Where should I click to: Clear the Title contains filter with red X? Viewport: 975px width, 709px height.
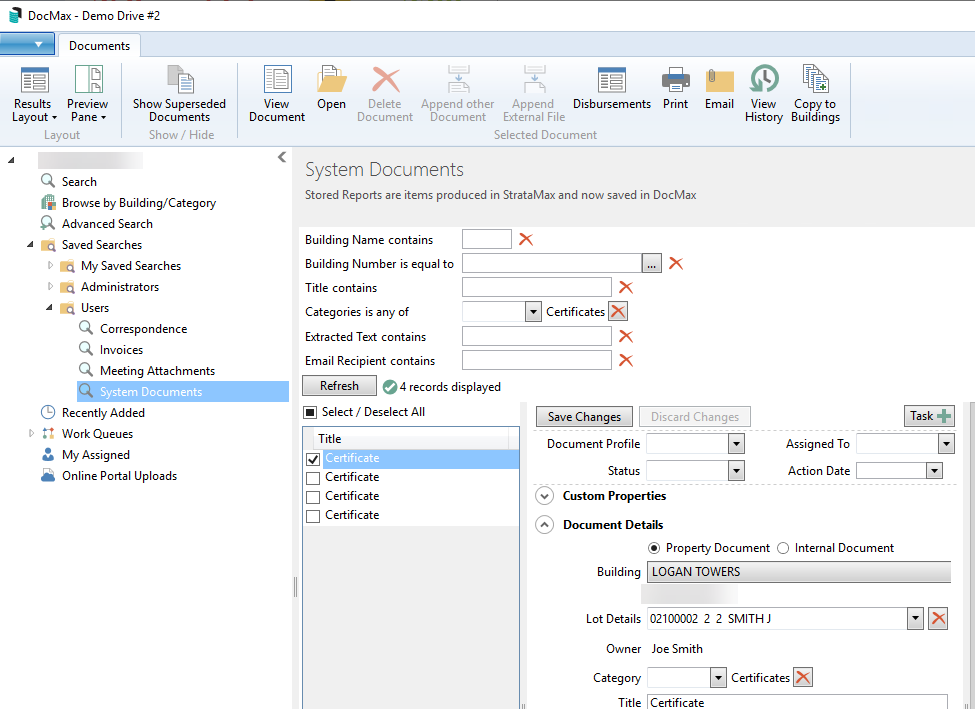(626, 288)
